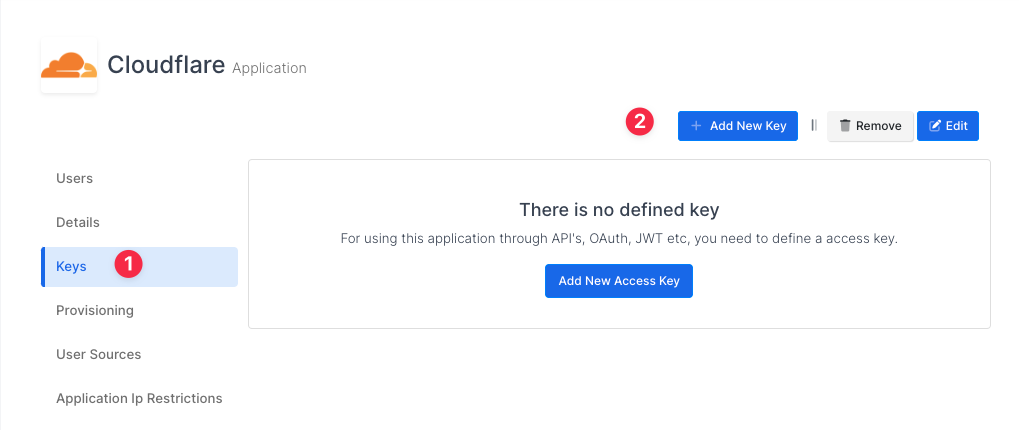Click the red number 1 badge
The image size is (1019, 430).
coord(129,266)
